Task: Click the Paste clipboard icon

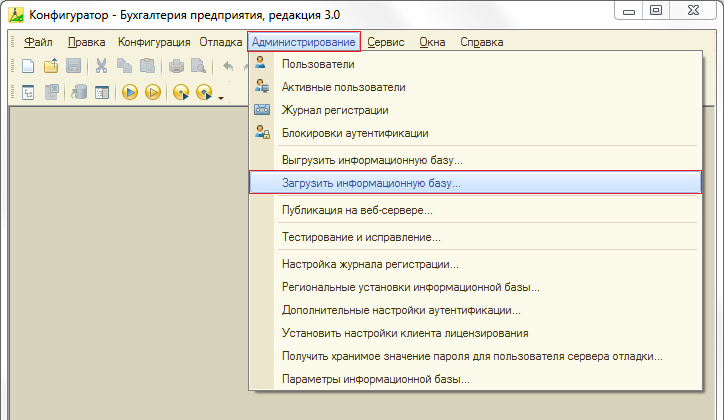Action: [147, 66]
